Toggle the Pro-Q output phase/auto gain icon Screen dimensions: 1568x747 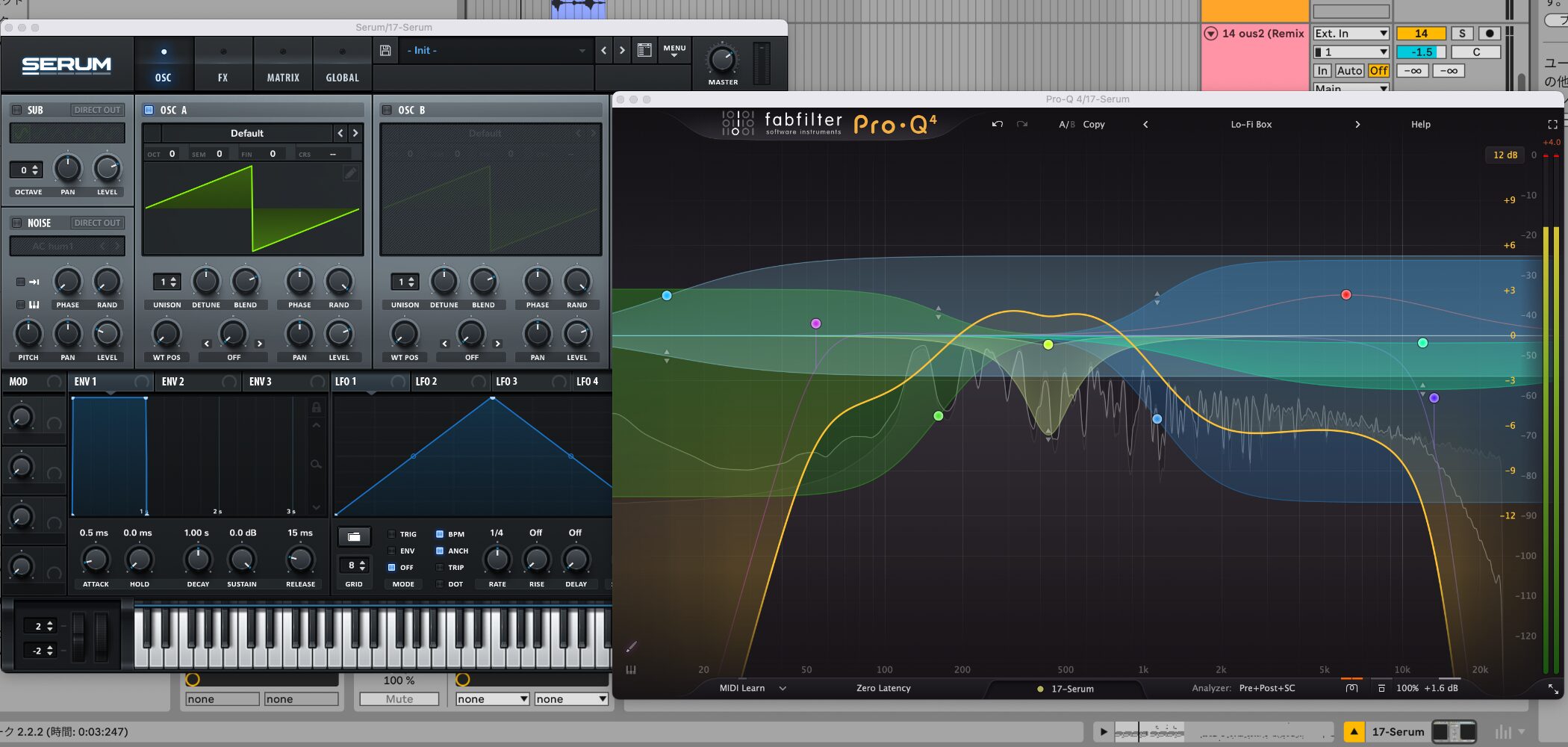pyautogui.click(x=1351, y=688)
